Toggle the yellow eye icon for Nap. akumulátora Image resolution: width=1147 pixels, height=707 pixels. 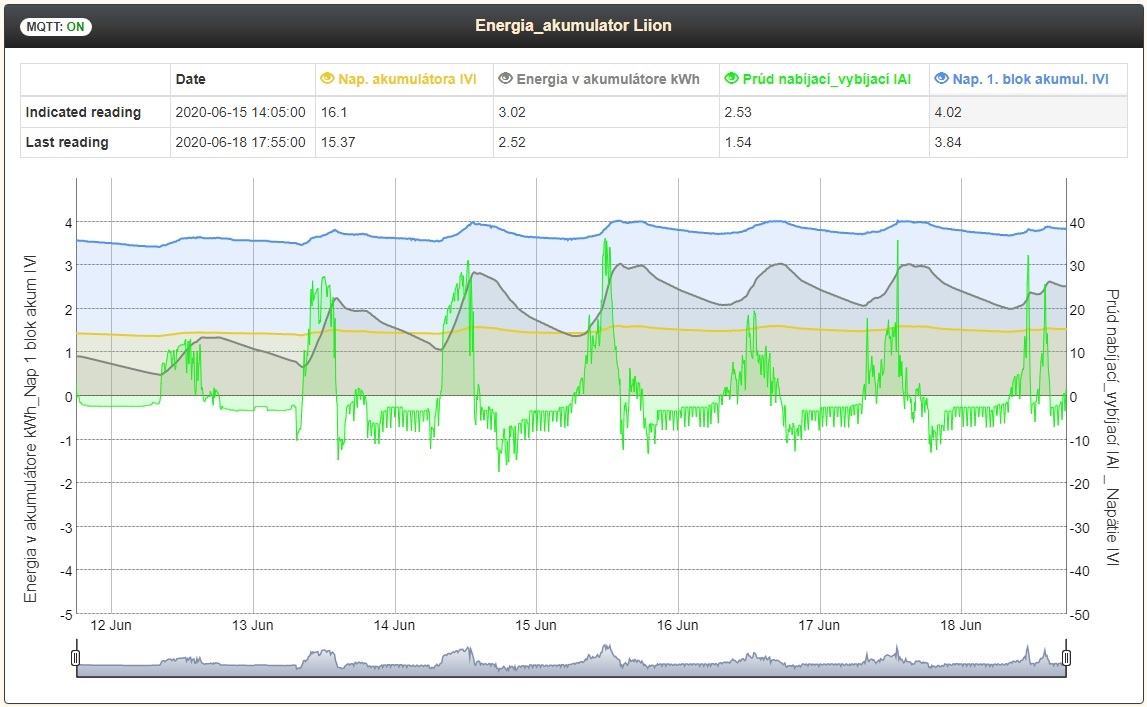(x=327, y=79)
